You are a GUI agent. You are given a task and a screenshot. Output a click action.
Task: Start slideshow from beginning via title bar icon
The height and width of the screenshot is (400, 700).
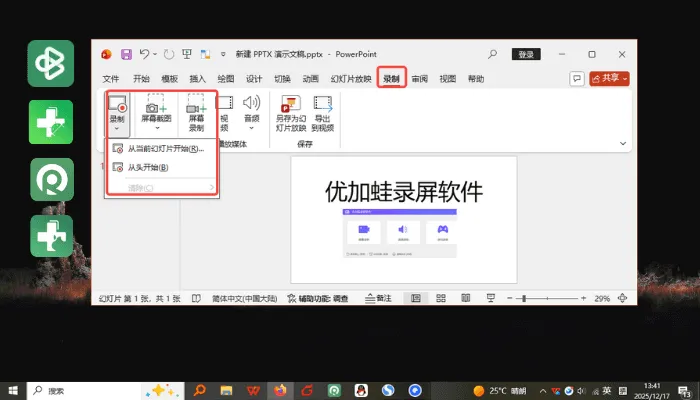(x=187, y=54)
